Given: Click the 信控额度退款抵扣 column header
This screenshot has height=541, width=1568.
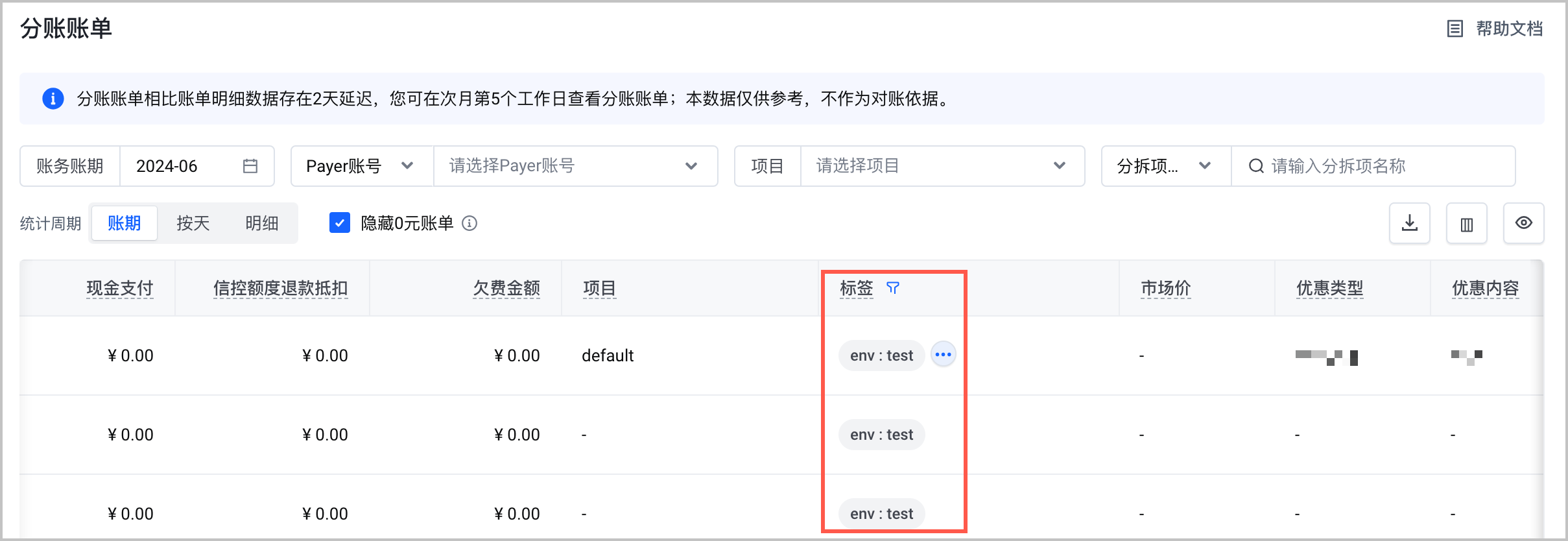Looking at the screenshot, I should [281, 288].
